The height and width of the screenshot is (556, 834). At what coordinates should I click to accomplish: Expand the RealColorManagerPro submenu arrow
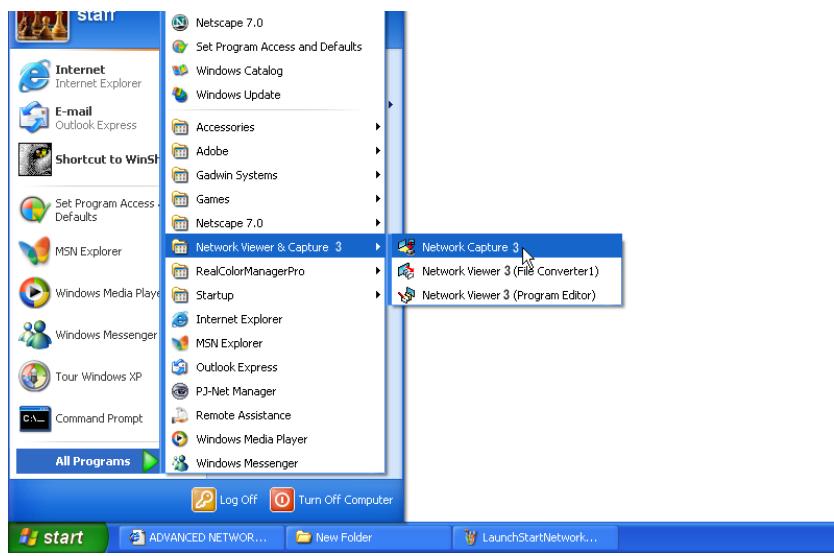[x=378, y=271]
